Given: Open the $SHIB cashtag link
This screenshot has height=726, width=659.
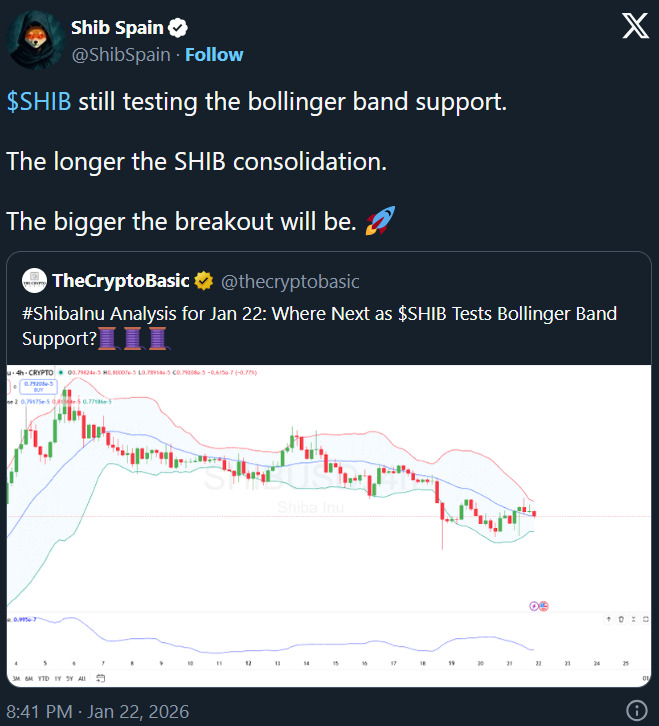Looking at the screenshot, I should pos(39,103).
